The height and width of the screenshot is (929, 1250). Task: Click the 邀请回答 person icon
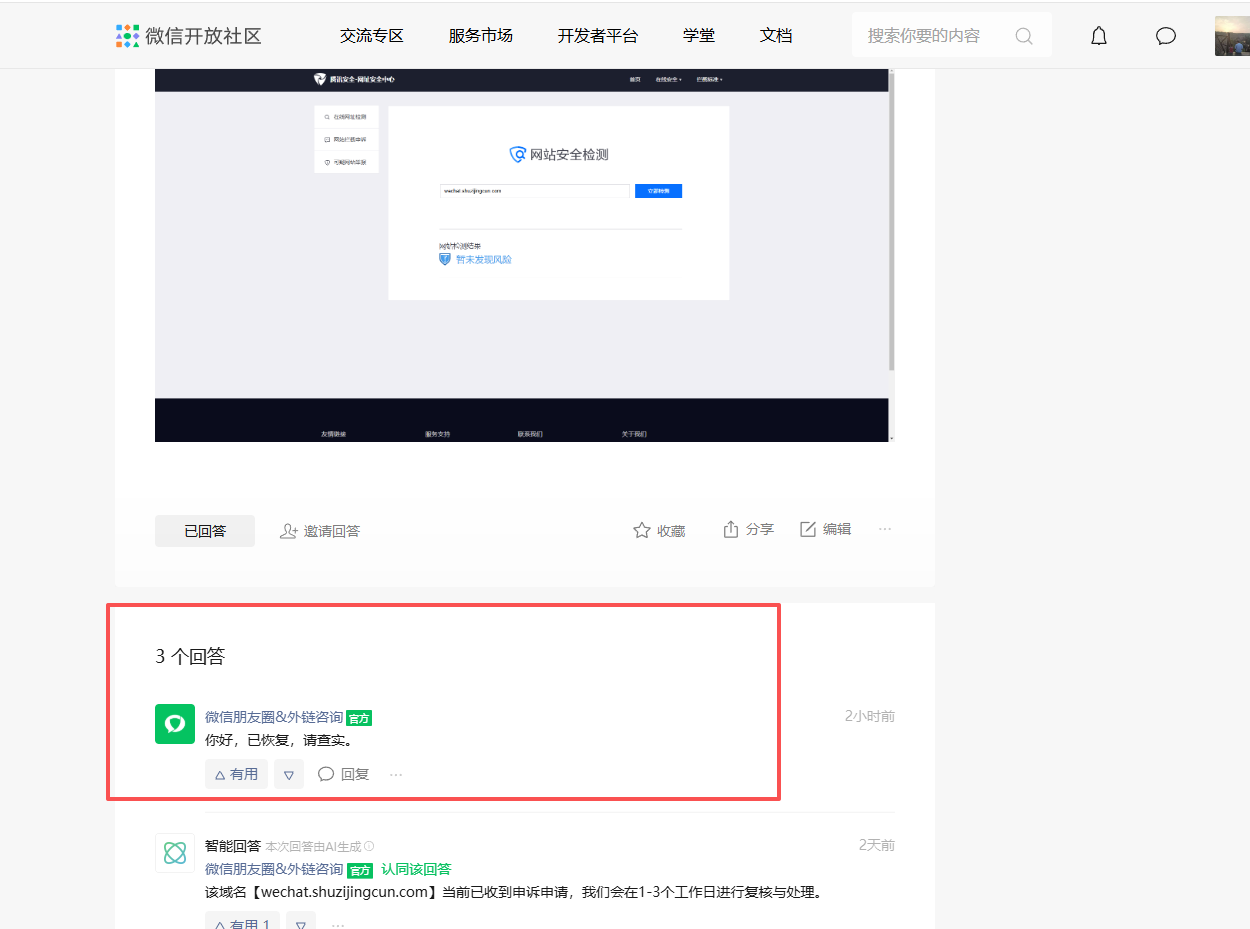click(x=289, y=531)
